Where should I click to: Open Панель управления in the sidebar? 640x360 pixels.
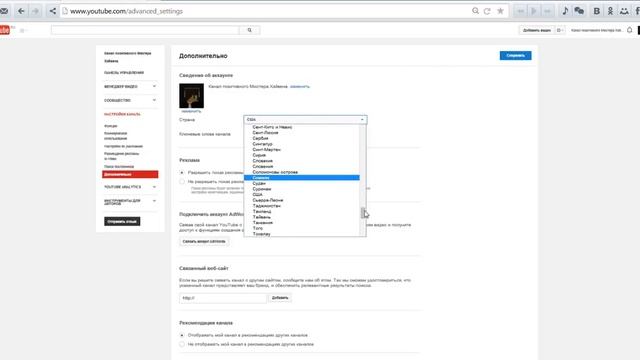(124, 73)
